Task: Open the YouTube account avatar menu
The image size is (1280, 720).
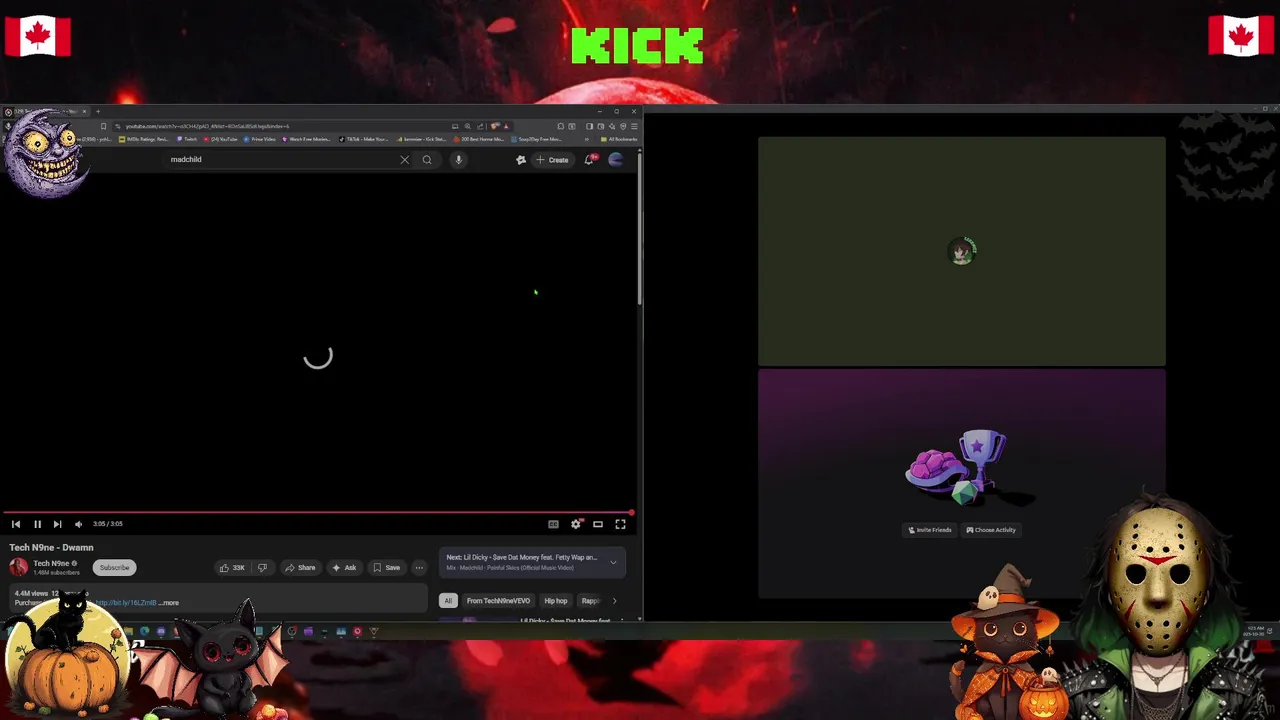Action: coord(615,160)
